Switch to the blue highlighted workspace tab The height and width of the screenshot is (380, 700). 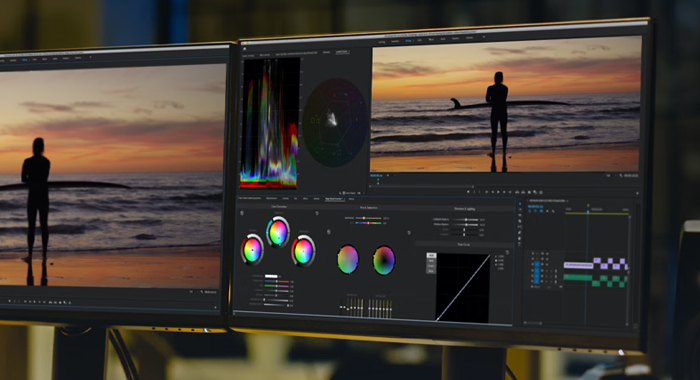click(408, 41)
